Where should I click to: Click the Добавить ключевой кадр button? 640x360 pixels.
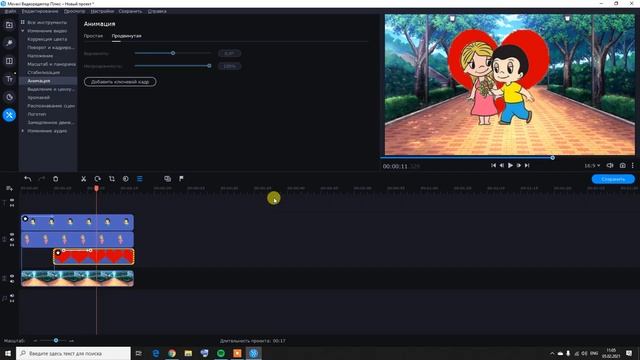(120, 82)
